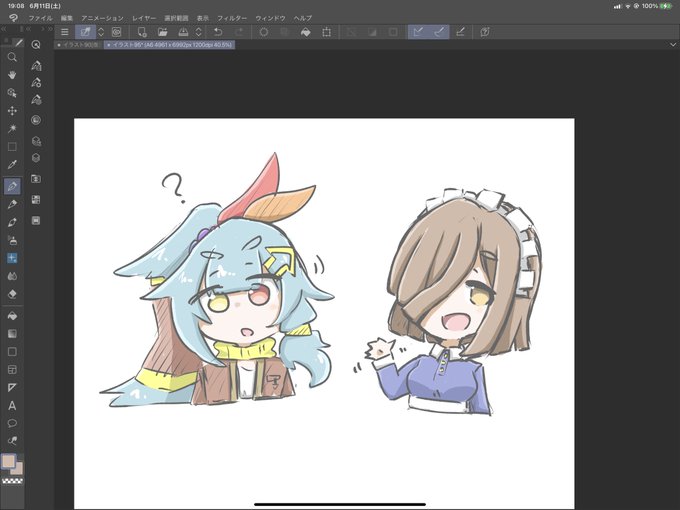Toggle Snap to Special Ruler
The image size is (680, 510).
(x=439, y=32)
